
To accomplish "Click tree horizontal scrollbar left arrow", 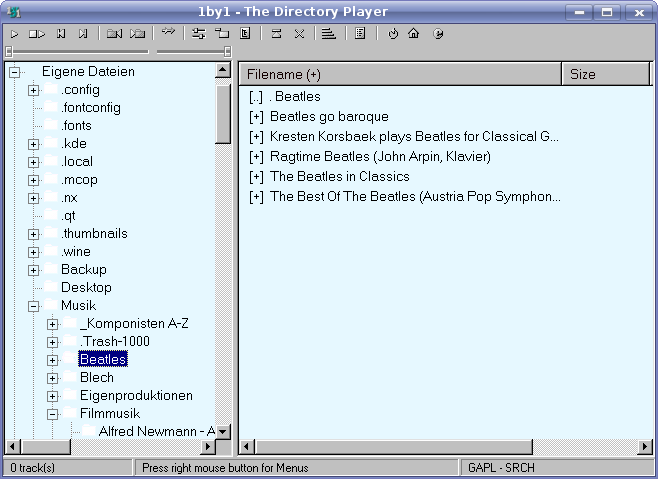I will coord(13,447).
